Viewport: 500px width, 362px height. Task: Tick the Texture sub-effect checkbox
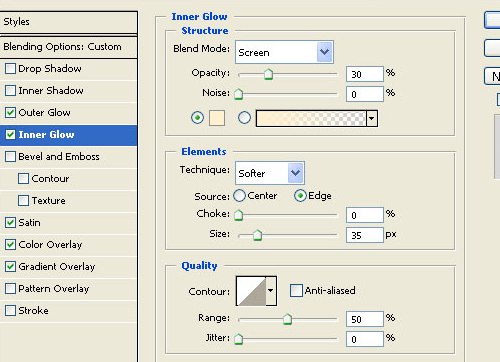[x=23, y=201]
